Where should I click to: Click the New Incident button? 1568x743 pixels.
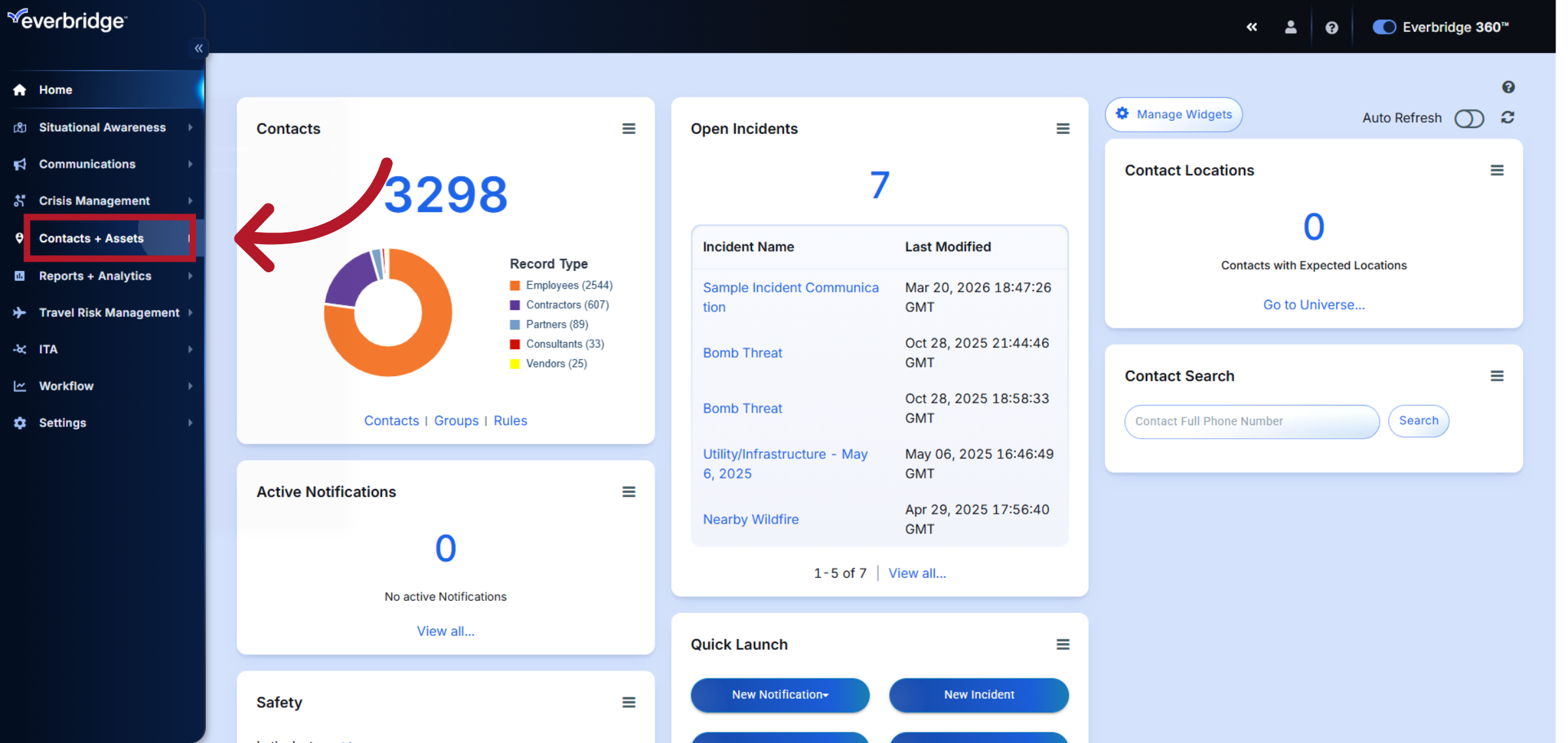pos(978,695)
